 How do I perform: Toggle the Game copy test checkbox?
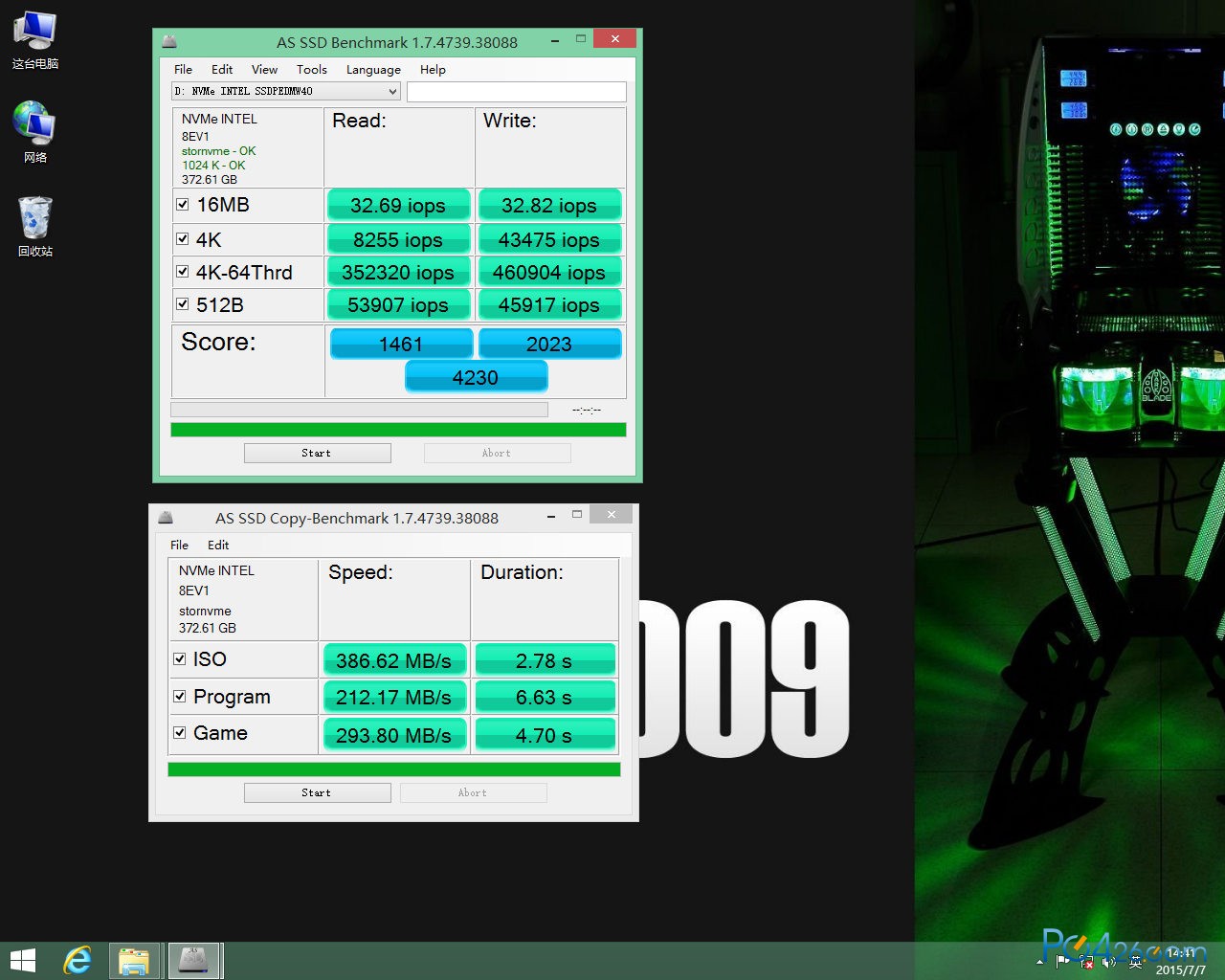click(179, 732)
